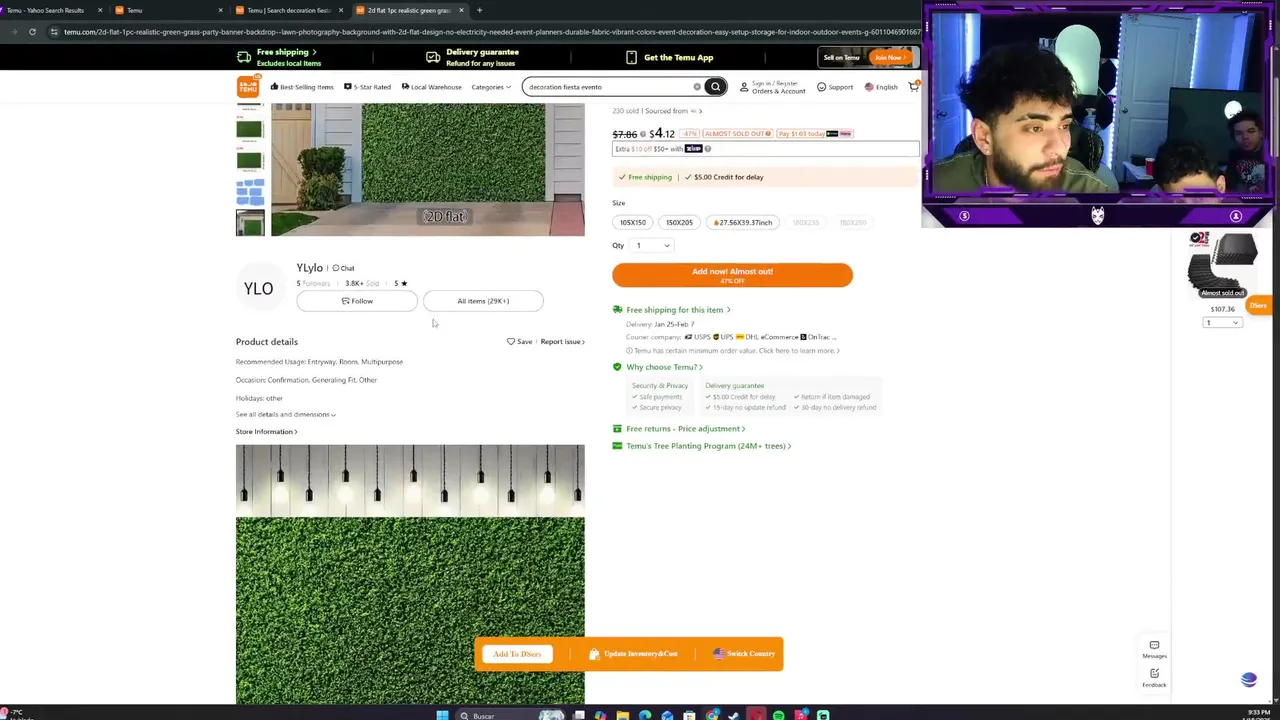Click Add To DSers button

517,654
